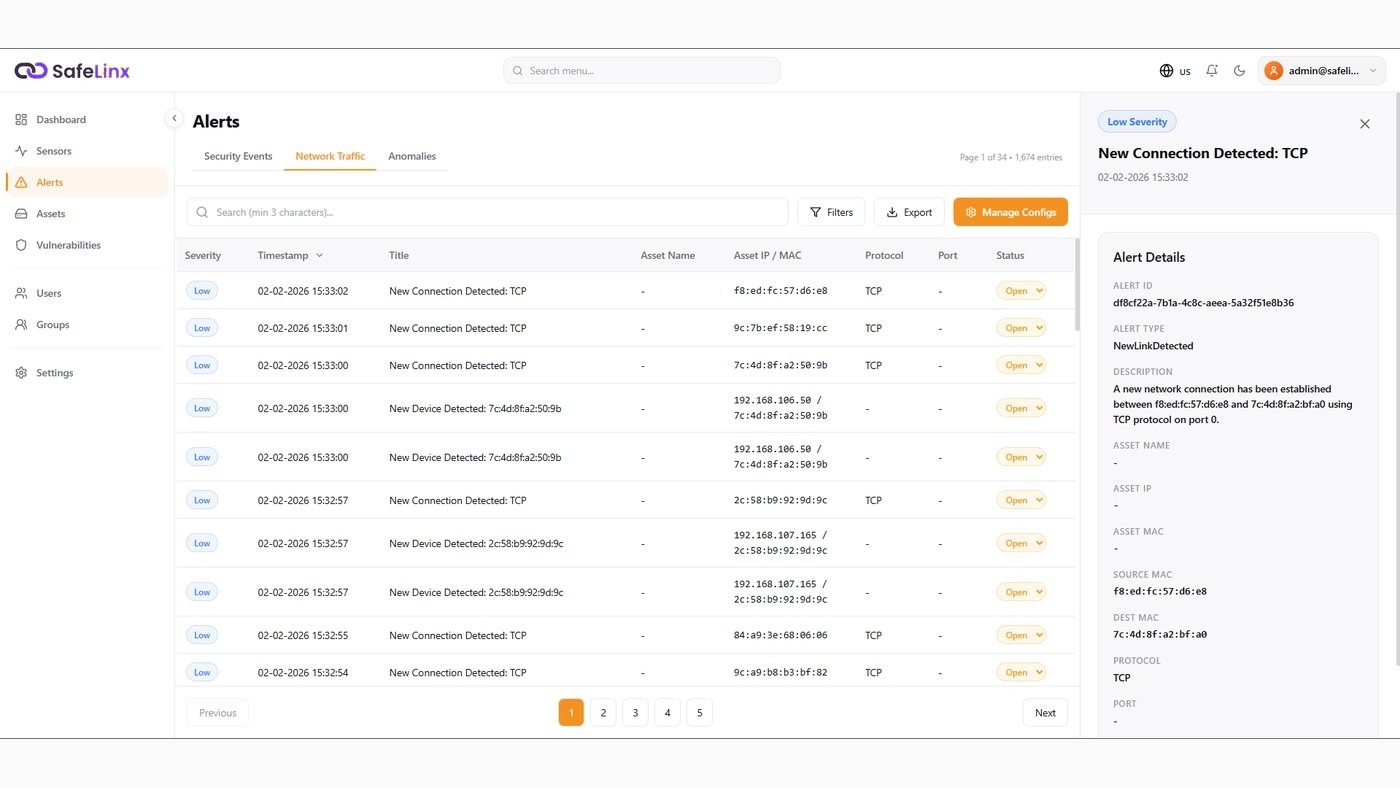
Task: Click the Previous page button
Action: pos(218,712)
